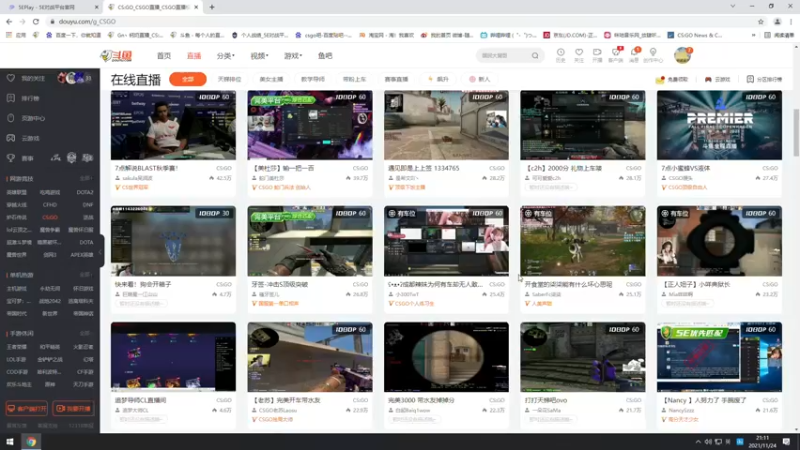Image resolution: width=800 pixels, height=450 pixels.
Task: Open the Windows Start menu
Action: click(10, 442)
